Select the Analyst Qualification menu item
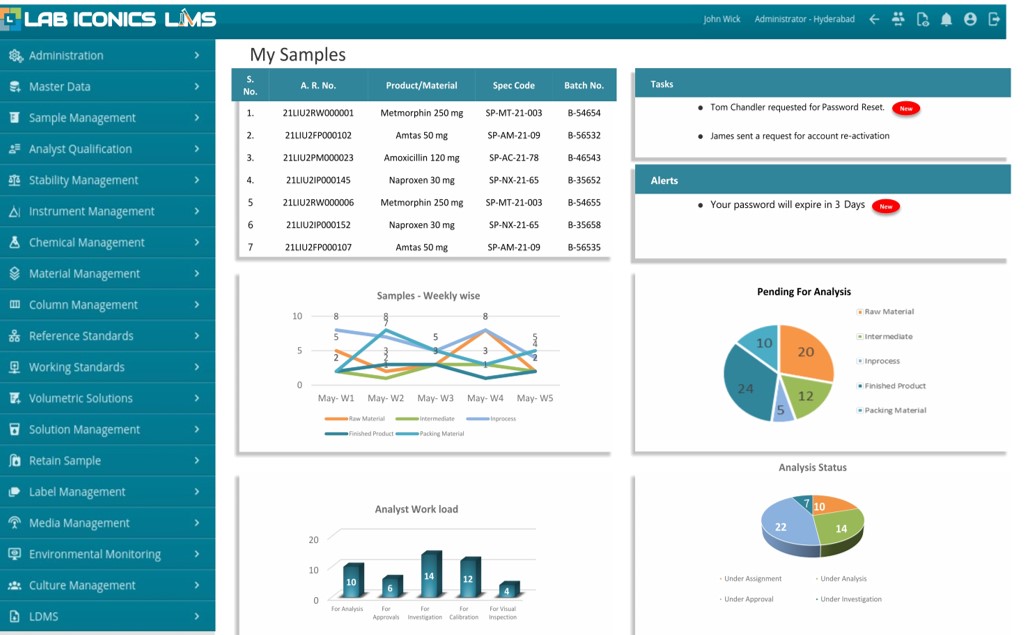Image resolution: width=1026 pixels, height=635 pixels. tap(80, 149)
